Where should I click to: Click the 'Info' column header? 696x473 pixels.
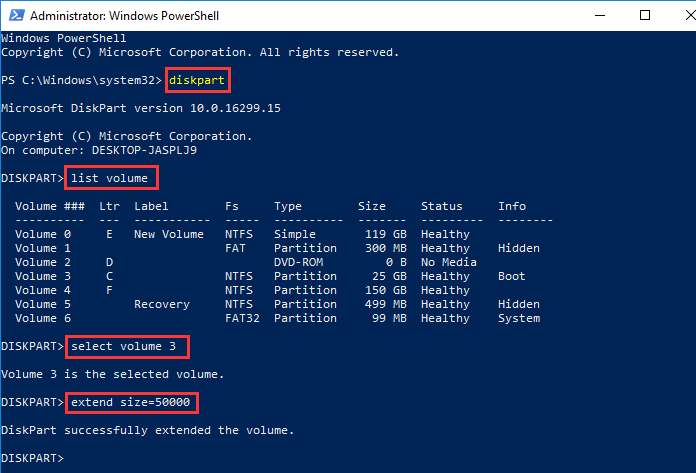click(512, 206)
